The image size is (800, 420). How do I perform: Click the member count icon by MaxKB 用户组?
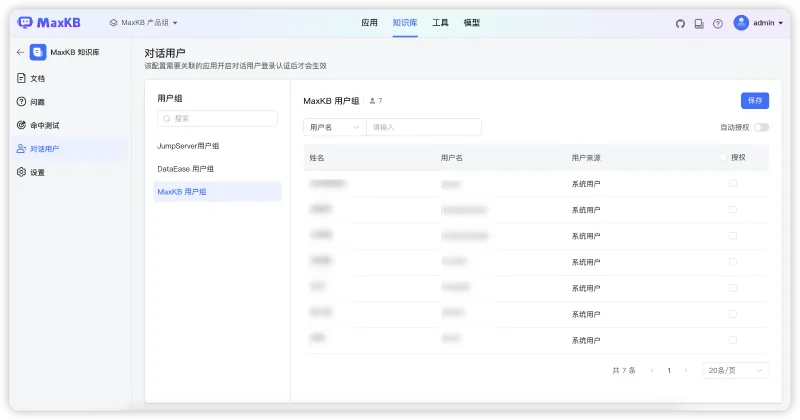[x=372, y=101]
